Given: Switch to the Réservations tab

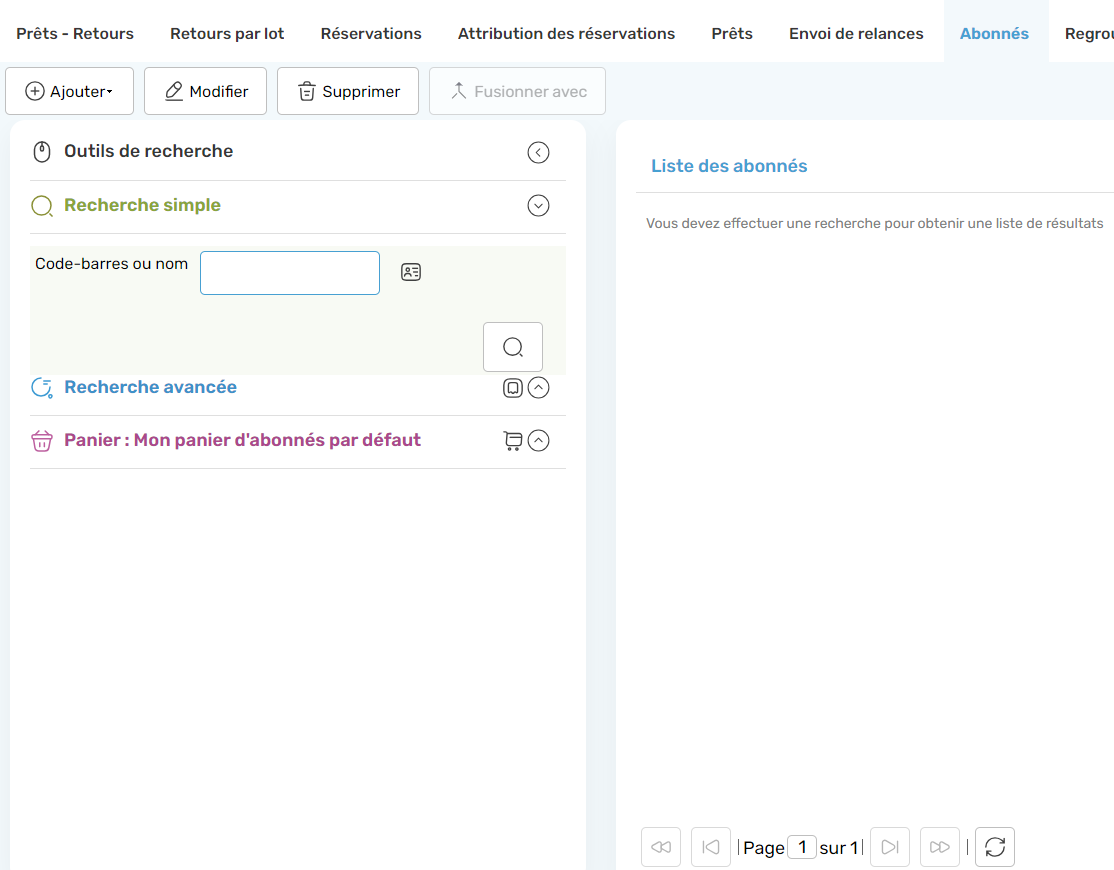Looking at the screenshot, I should tap(371, 32).
